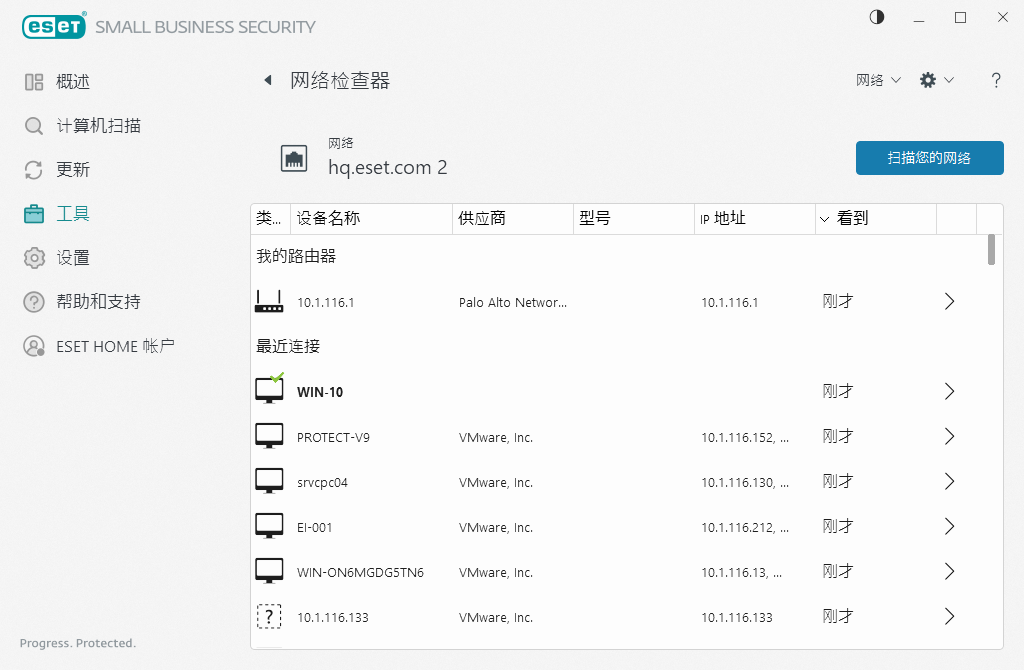Sort by the 看到 column header
Screen dimensions: 1024x670
click(x=852, y=219)
